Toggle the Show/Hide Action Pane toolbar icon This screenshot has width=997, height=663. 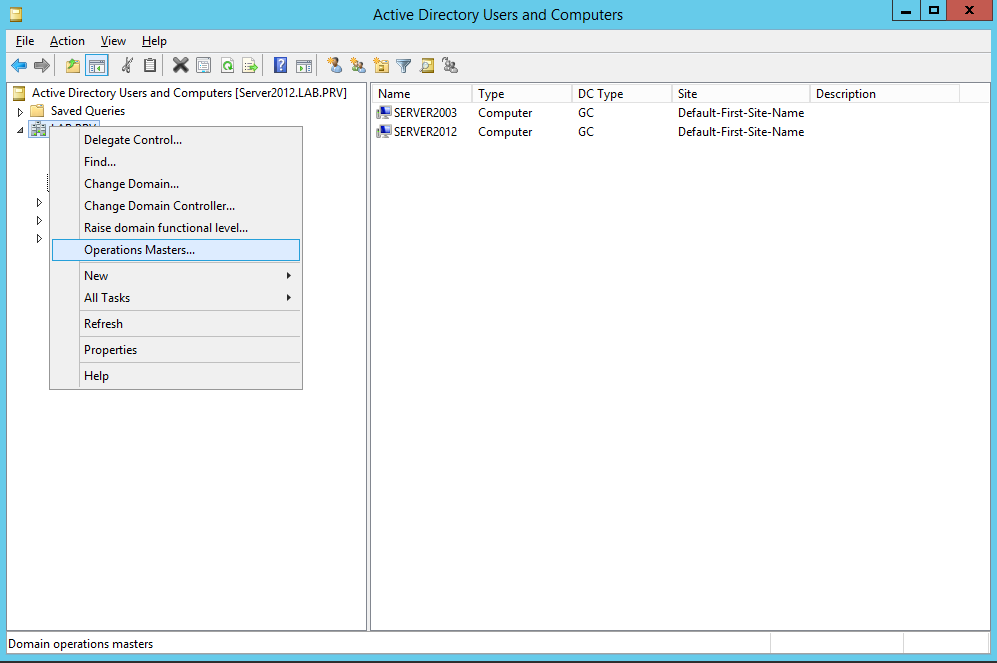(x=304, y=65)
